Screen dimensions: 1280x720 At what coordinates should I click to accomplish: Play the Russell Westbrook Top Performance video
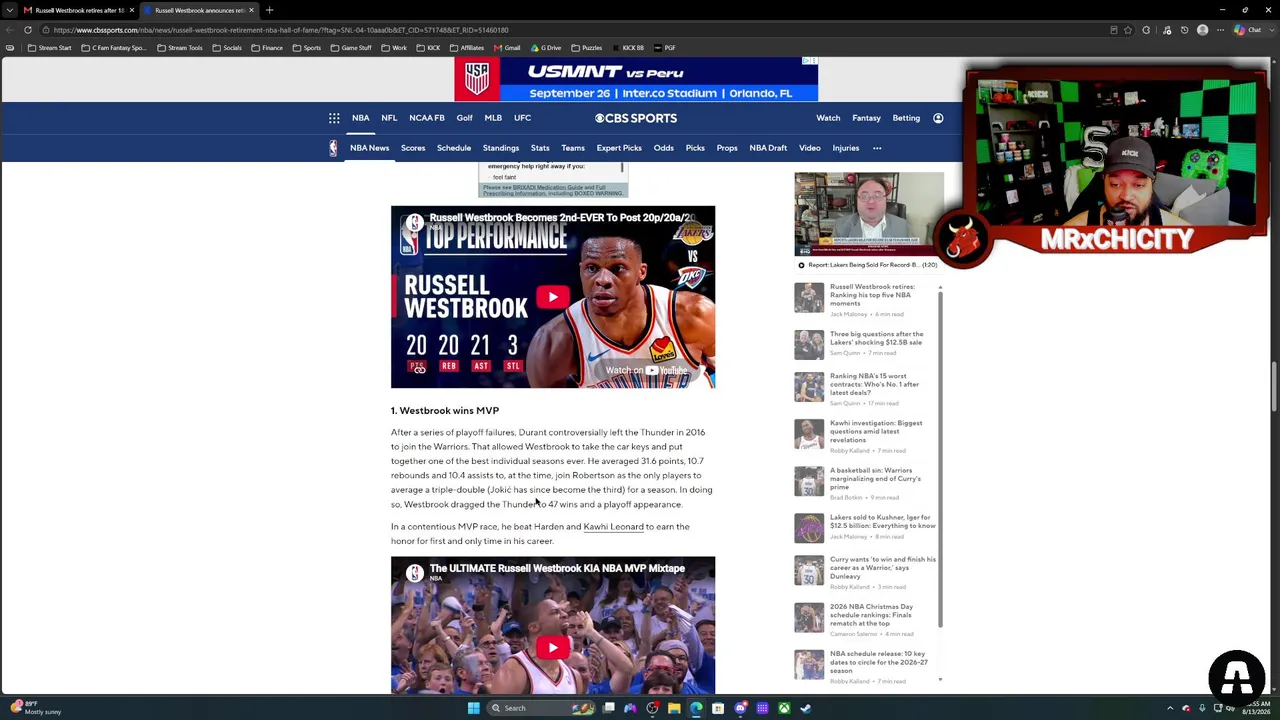click(x=553, y=297)
